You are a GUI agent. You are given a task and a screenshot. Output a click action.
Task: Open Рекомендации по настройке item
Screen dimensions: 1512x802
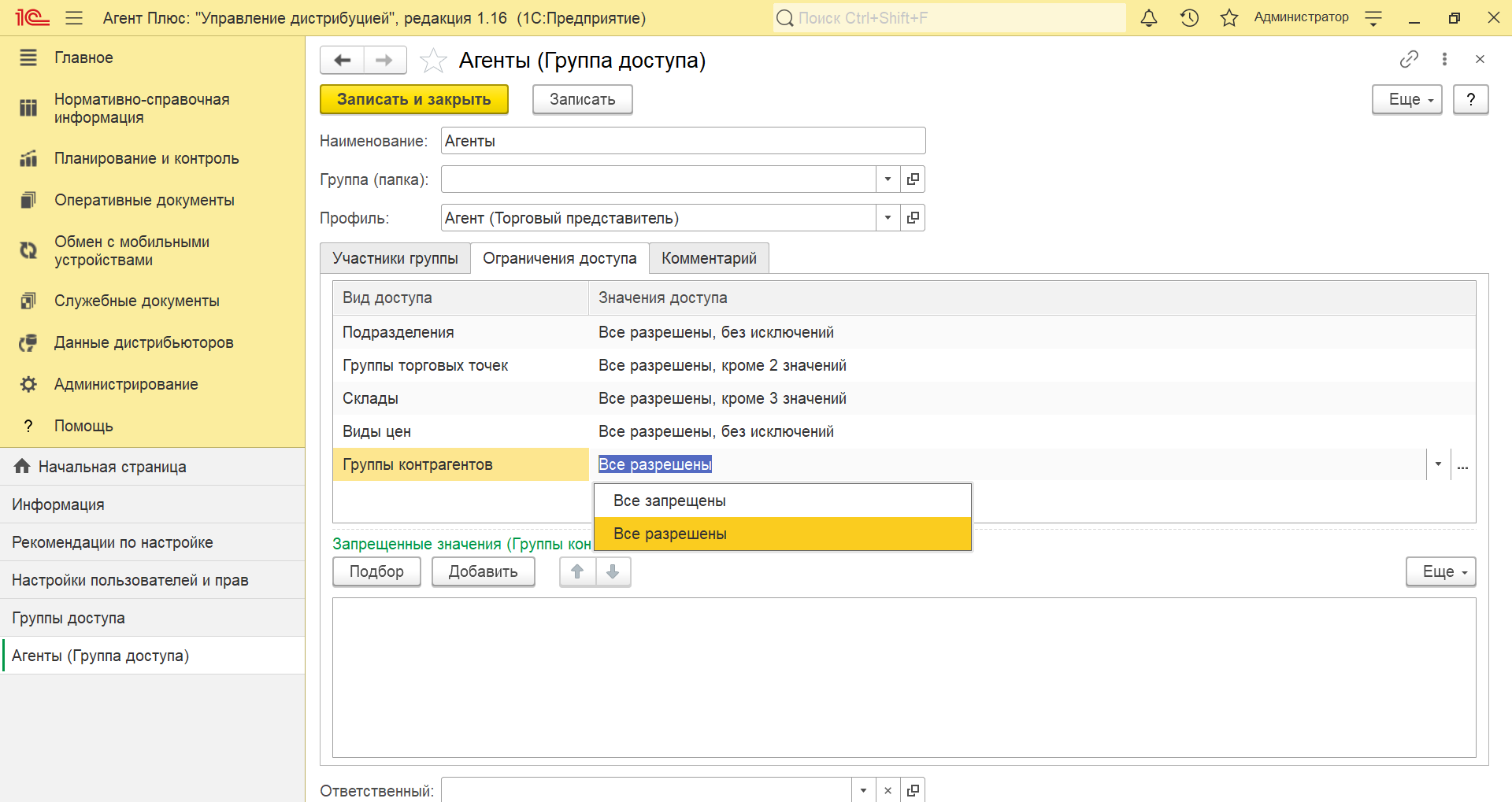pos(152,543)
